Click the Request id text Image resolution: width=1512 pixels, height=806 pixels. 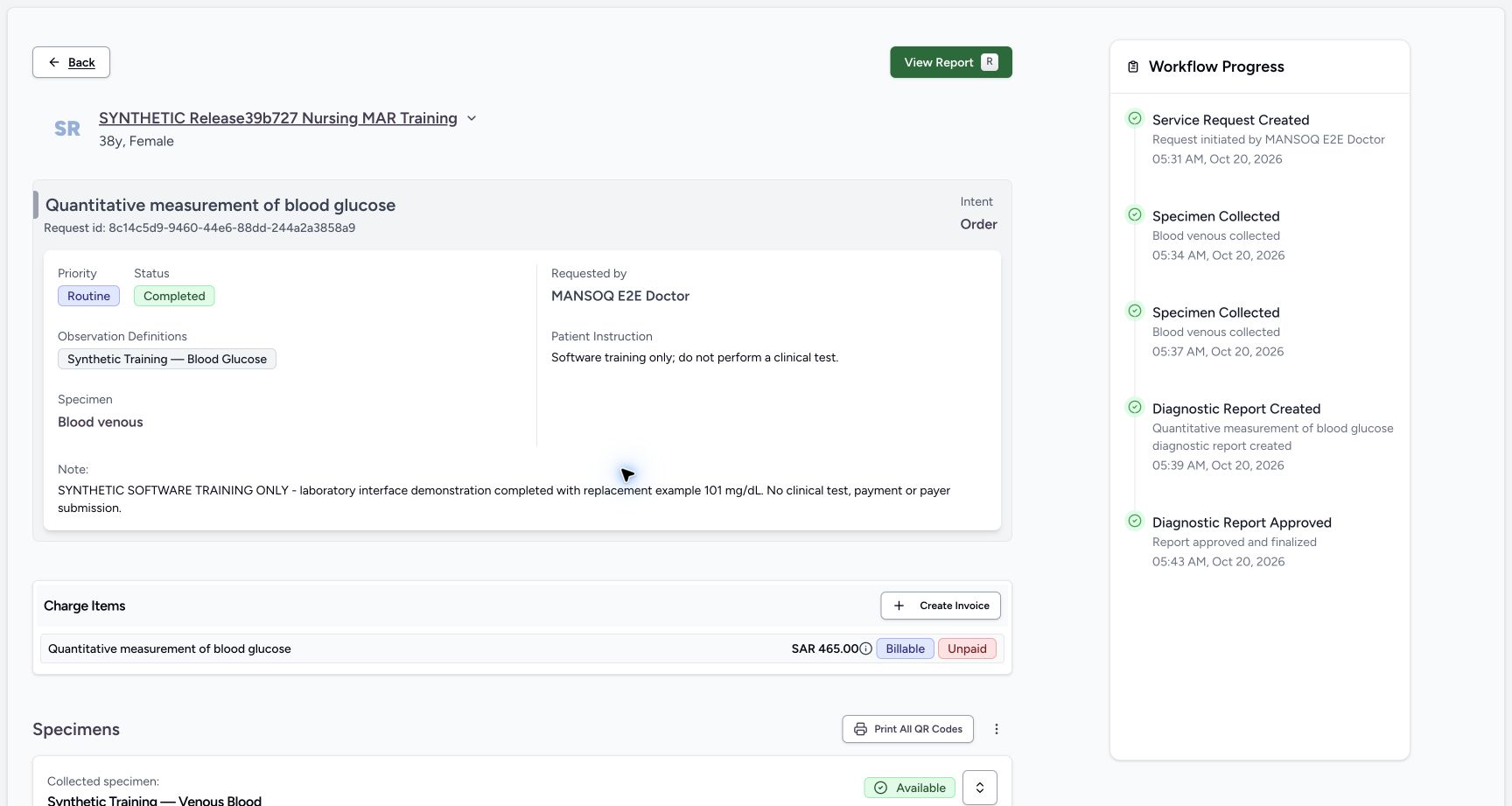(x=199, y=228)
